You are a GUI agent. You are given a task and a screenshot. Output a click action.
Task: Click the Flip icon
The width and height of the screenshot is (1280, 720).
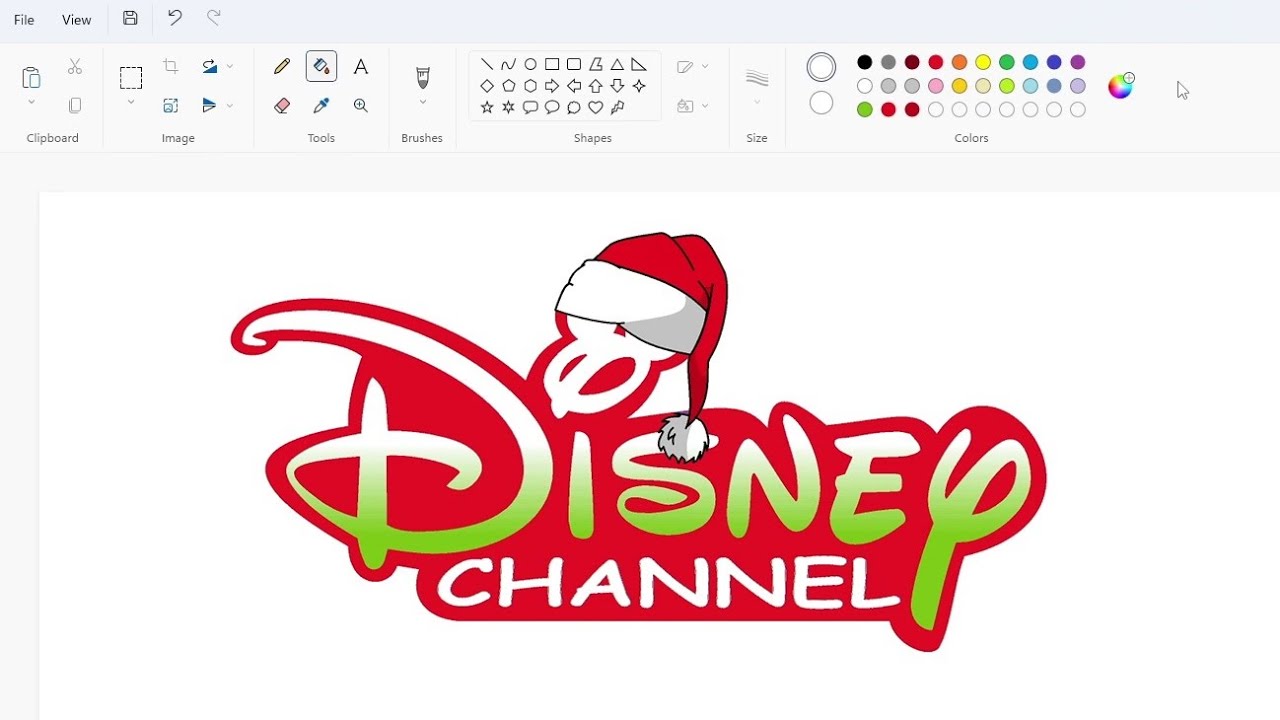210,105
